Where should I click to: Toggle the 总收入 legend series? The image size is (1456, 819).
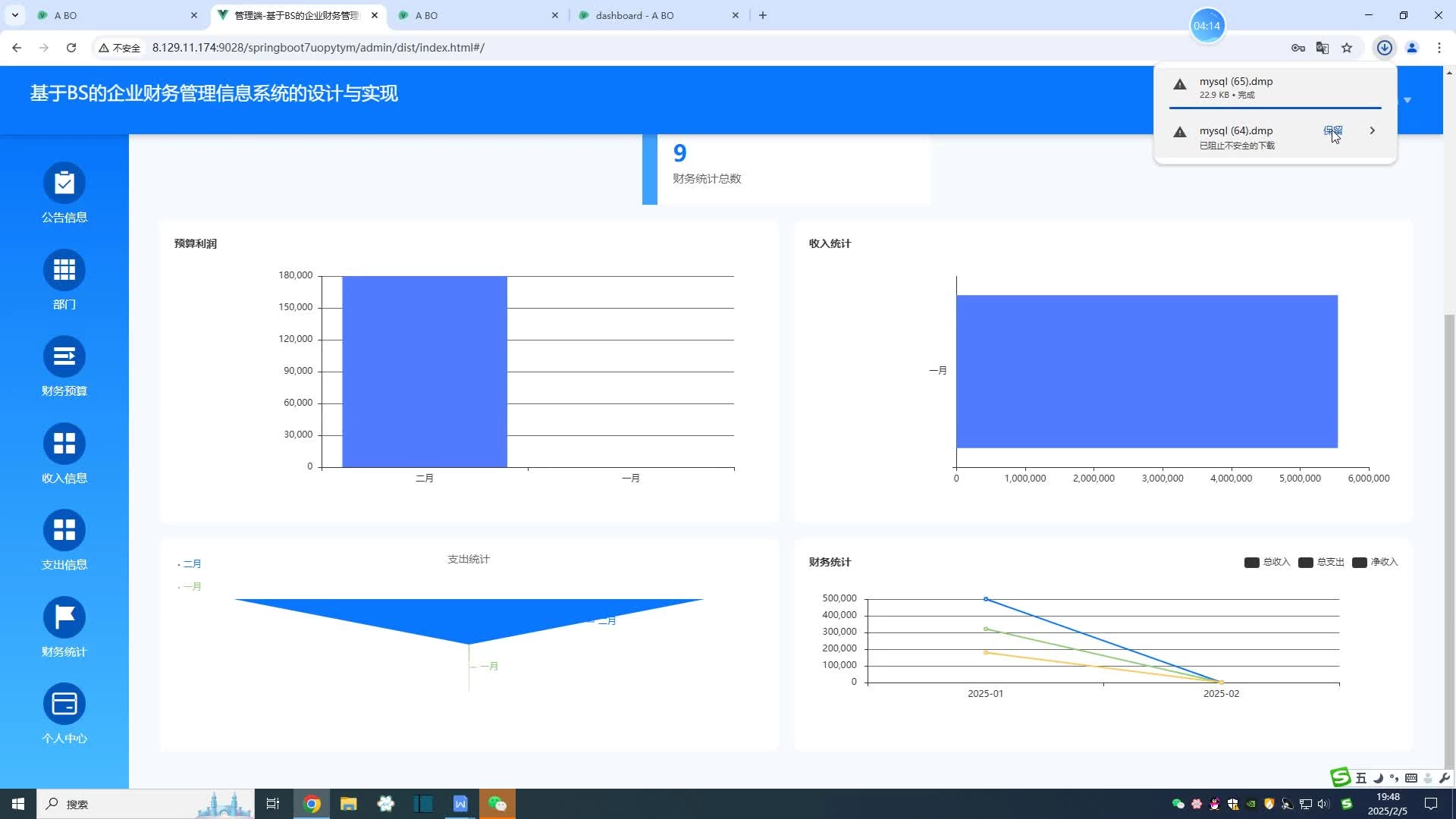pyautogui.click(x=1267, y=562)
